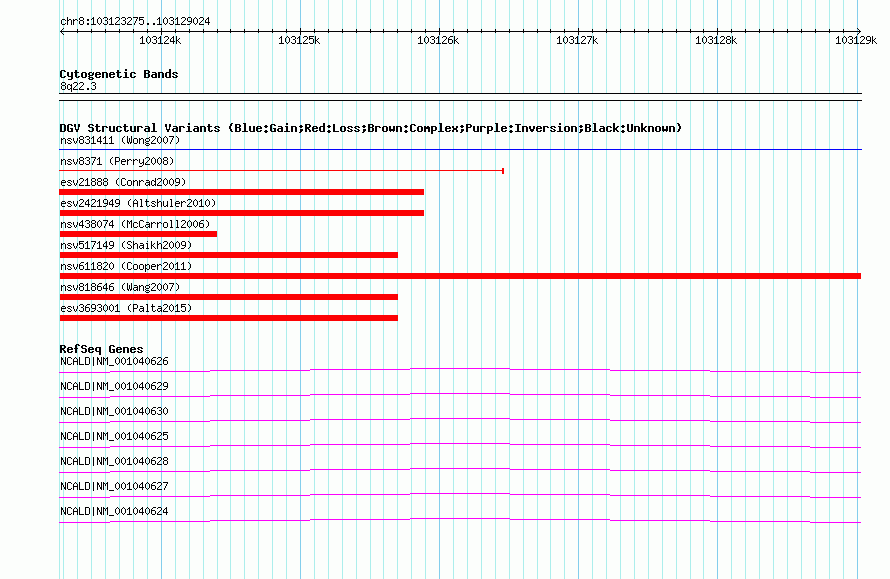890x579 pixels.
Task: Open gene NCALD|NM_001040629 label
Action: pyautogui.click(x=114, y=387)
